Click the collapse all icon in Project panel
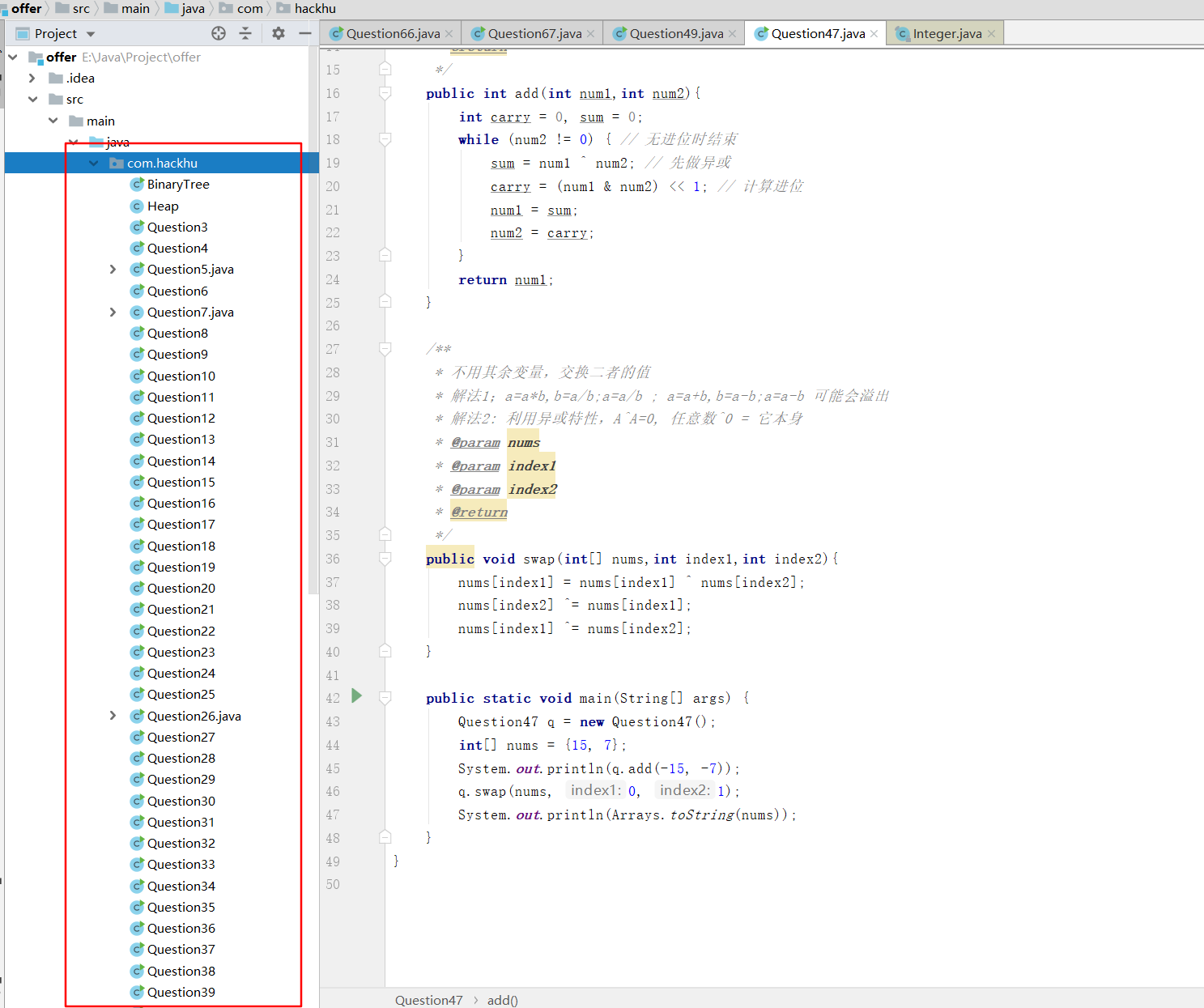 pos(245,33)
